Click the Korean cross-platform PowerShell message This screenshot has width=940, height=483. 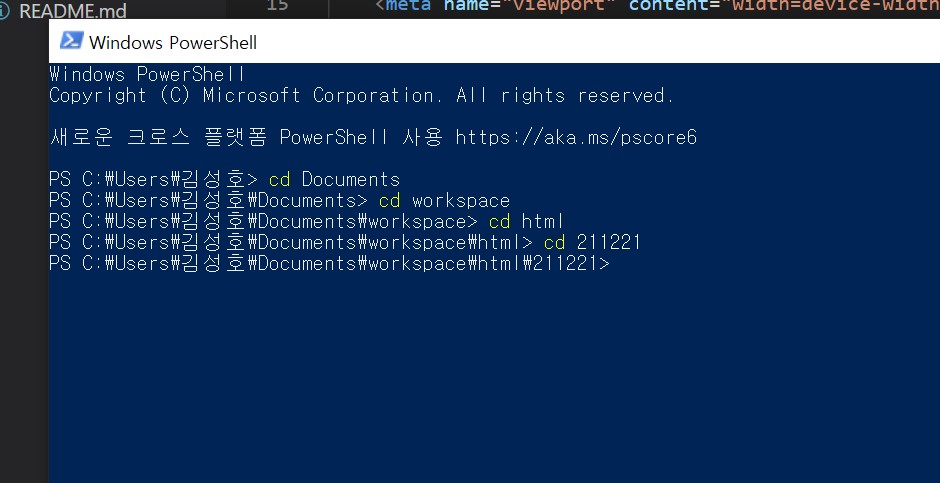pos(373,138)
